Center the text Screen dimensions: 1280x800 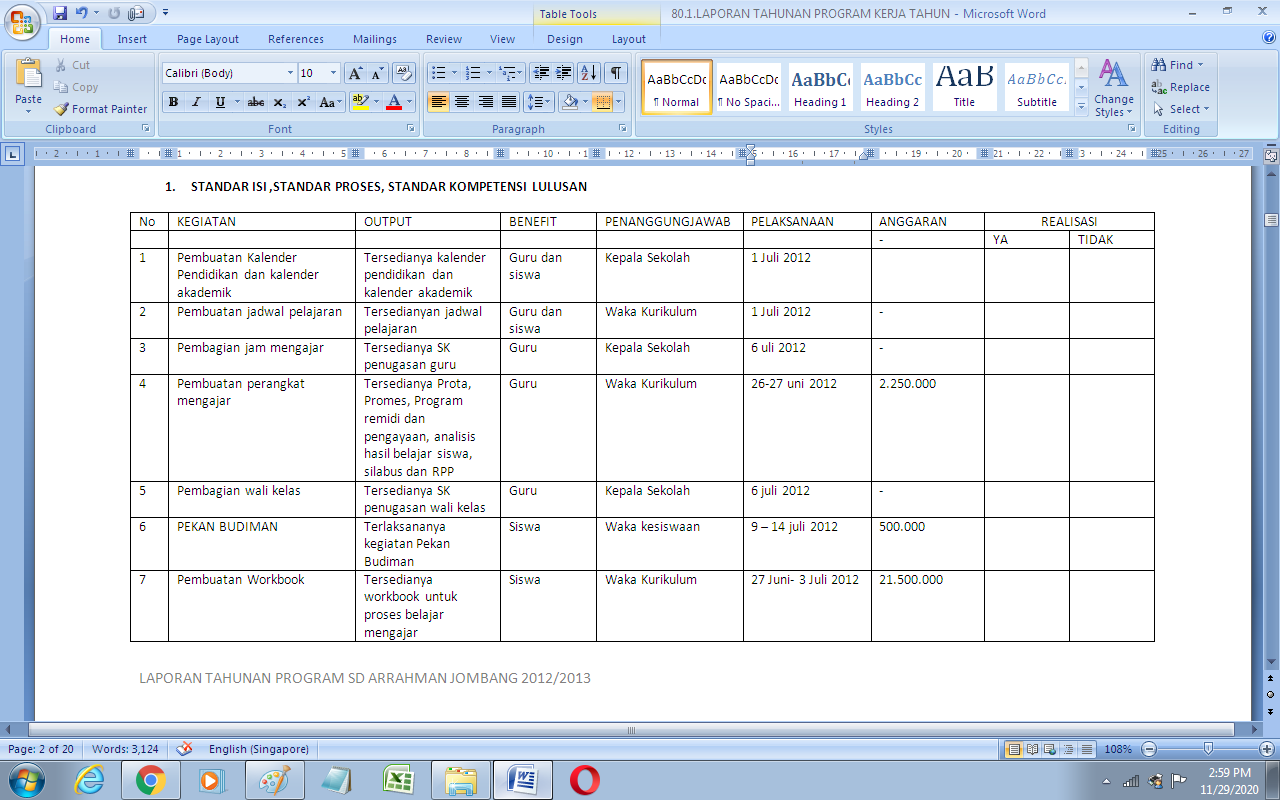(x=462, y=102)
